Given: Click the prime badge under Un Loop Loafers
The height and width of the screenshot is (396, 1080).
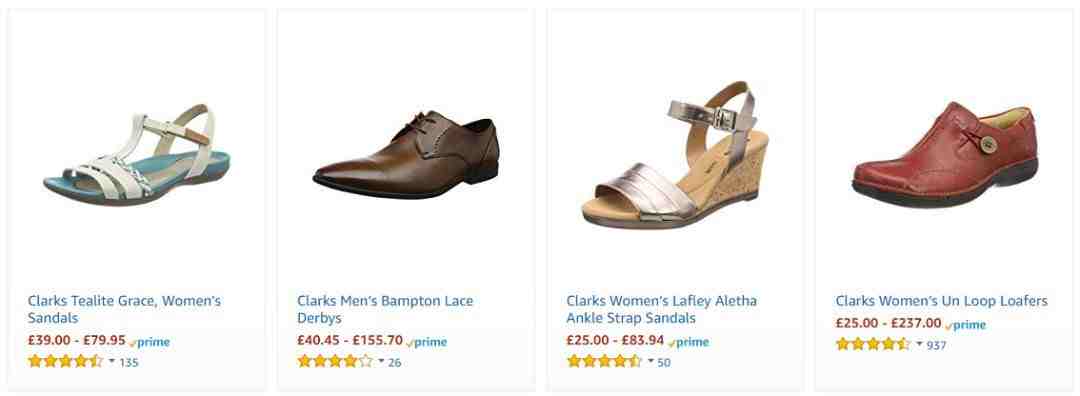Looking at the screenshot, I should click(965, 325).
